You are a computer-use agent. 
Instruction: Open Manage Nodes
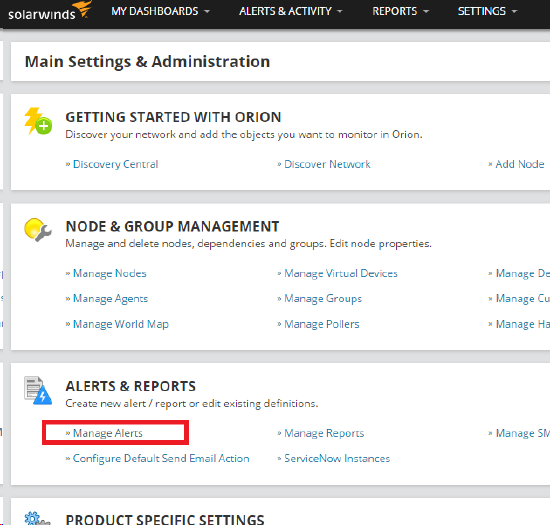[109, 274]
